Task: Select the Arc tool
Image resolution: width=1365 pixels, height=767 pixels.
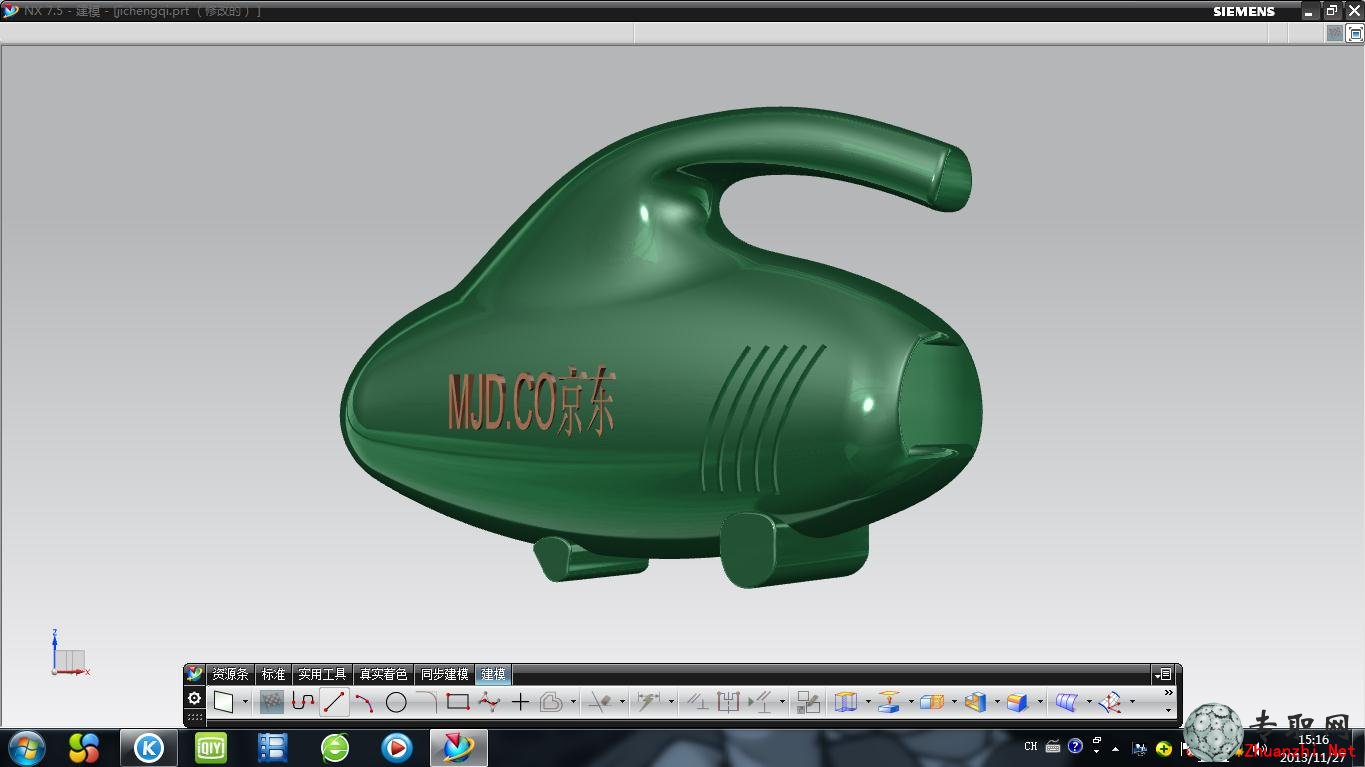Action: click(364, 702)
